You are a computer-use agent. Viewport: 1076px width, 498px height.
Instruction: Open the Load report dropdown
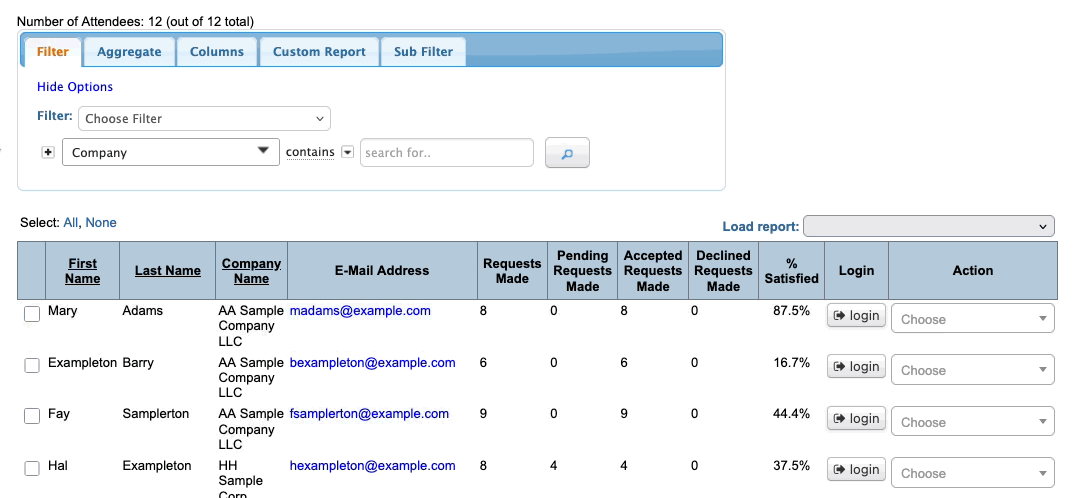[x=928, y=226]
